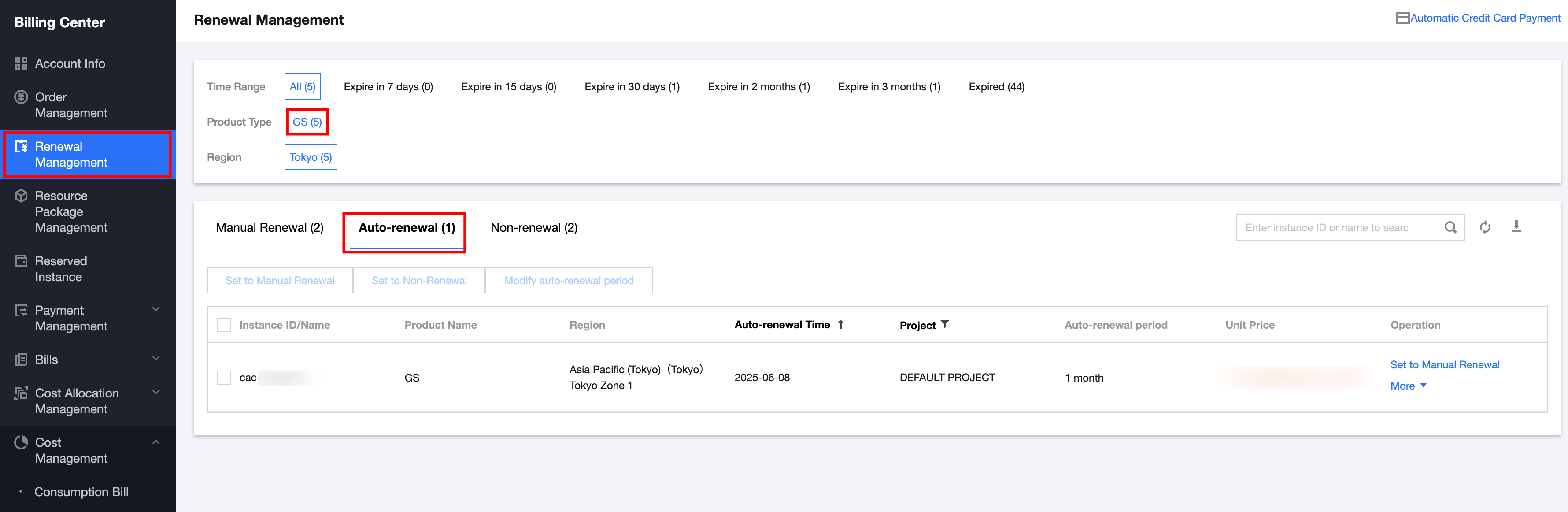Expand the Bills sidebar menu

click(x=156, y=359)
